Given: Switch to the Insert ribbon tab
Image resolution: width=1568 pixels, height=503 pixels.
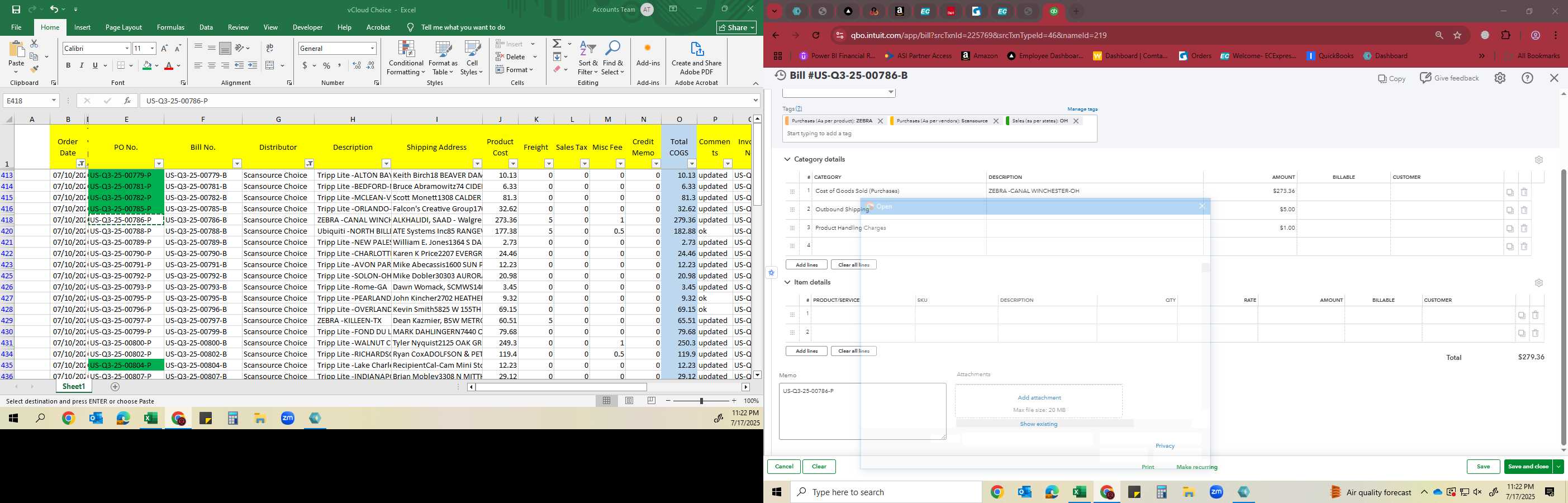Looking at the screenshot, I should pyautogui.click(x=82, y=27).
